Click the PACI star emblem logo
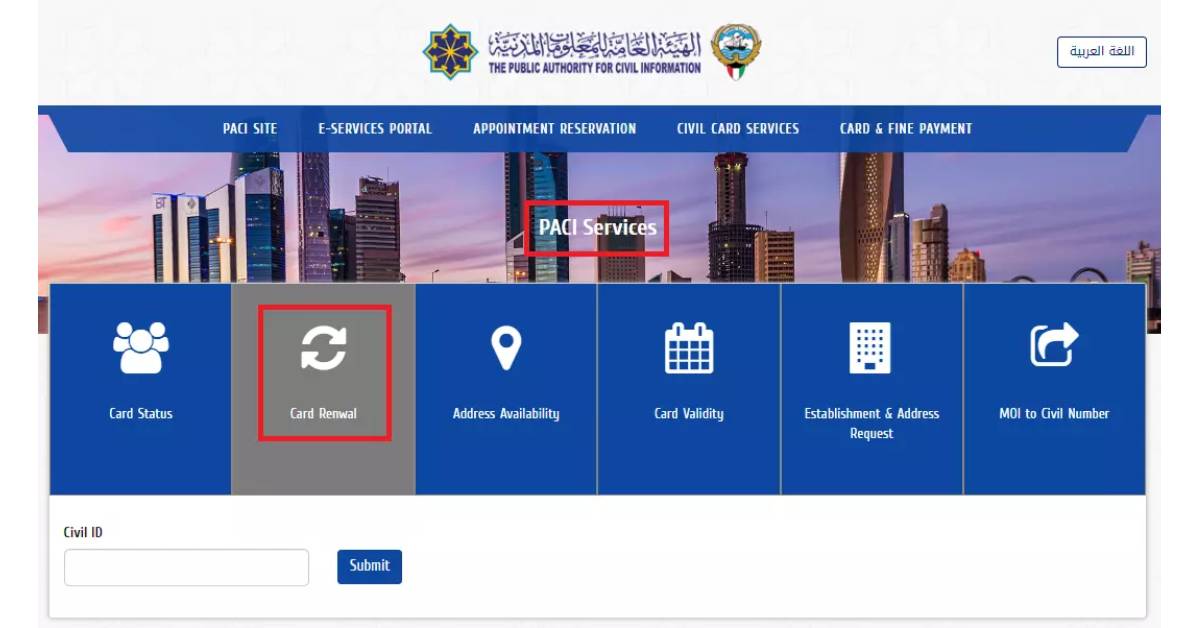Viewport: 1200px width, 628px height. tap(451, 52)
